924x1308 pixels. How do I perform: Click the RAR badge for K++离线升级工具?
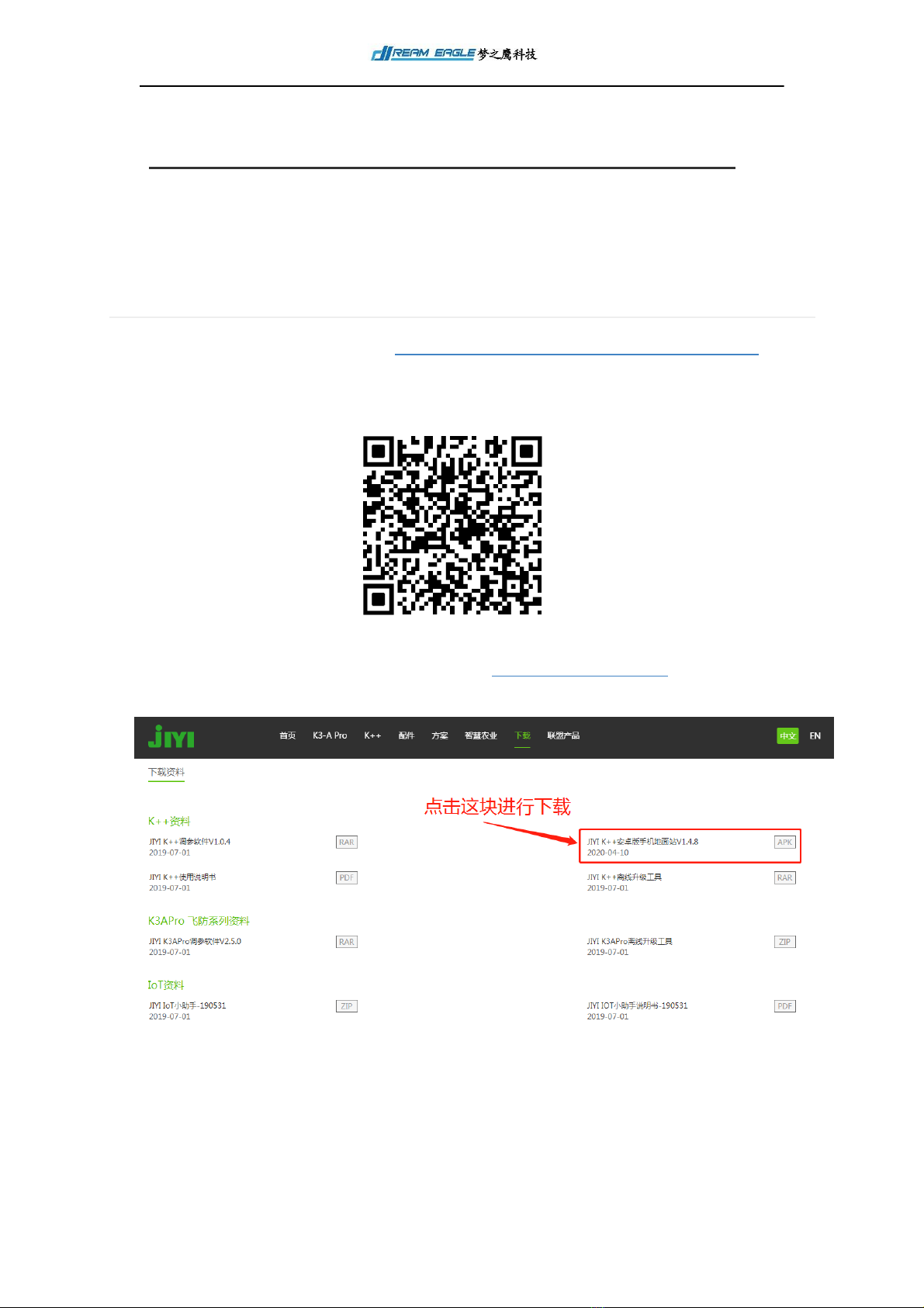[x=785, y=878]
